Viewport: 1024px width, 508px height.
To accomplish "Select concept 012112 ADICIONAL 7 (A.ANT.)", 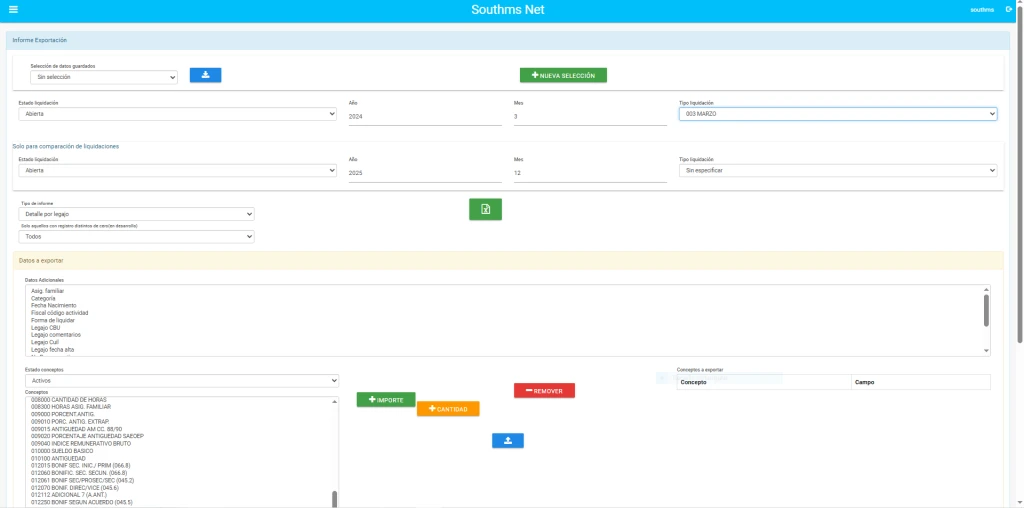I will pos(71,495).
